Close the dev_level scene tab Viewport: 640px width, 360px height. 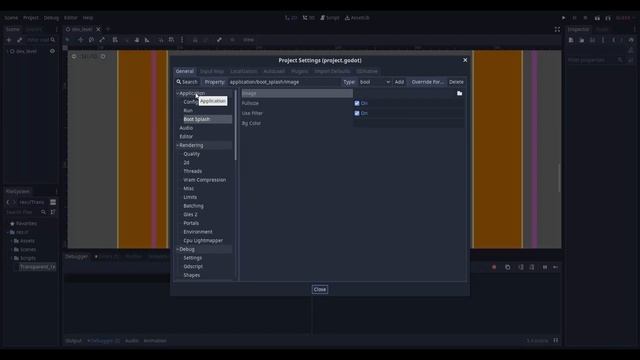[x=98, y=29]
